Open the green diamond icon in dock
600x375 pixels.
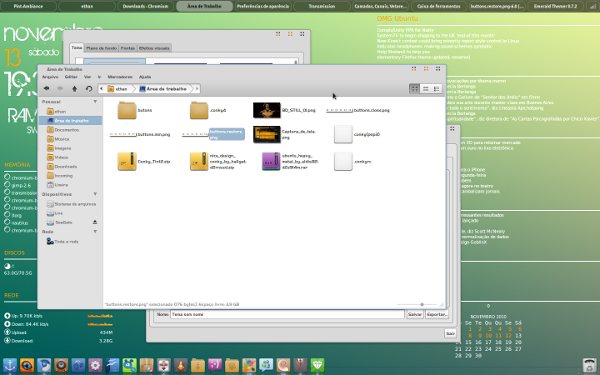click(318, 365)
